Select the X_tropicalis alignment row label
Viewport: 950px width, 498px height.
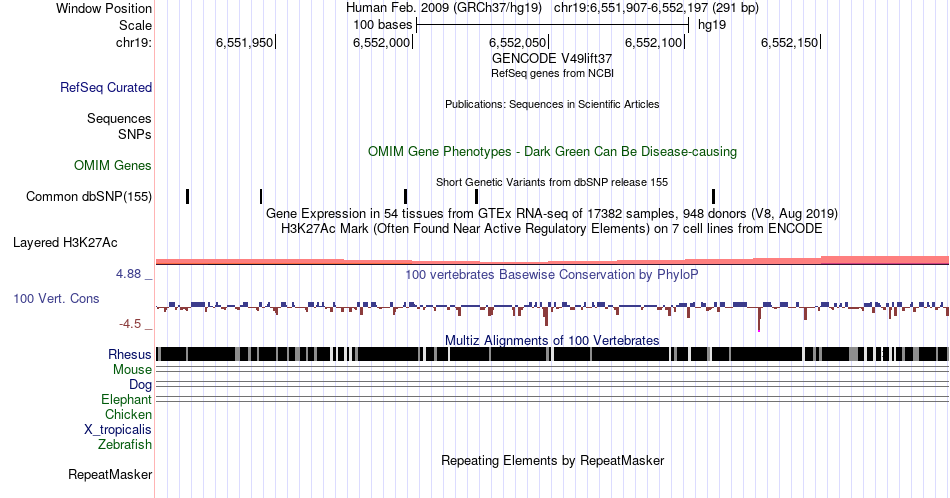[118, 430]
